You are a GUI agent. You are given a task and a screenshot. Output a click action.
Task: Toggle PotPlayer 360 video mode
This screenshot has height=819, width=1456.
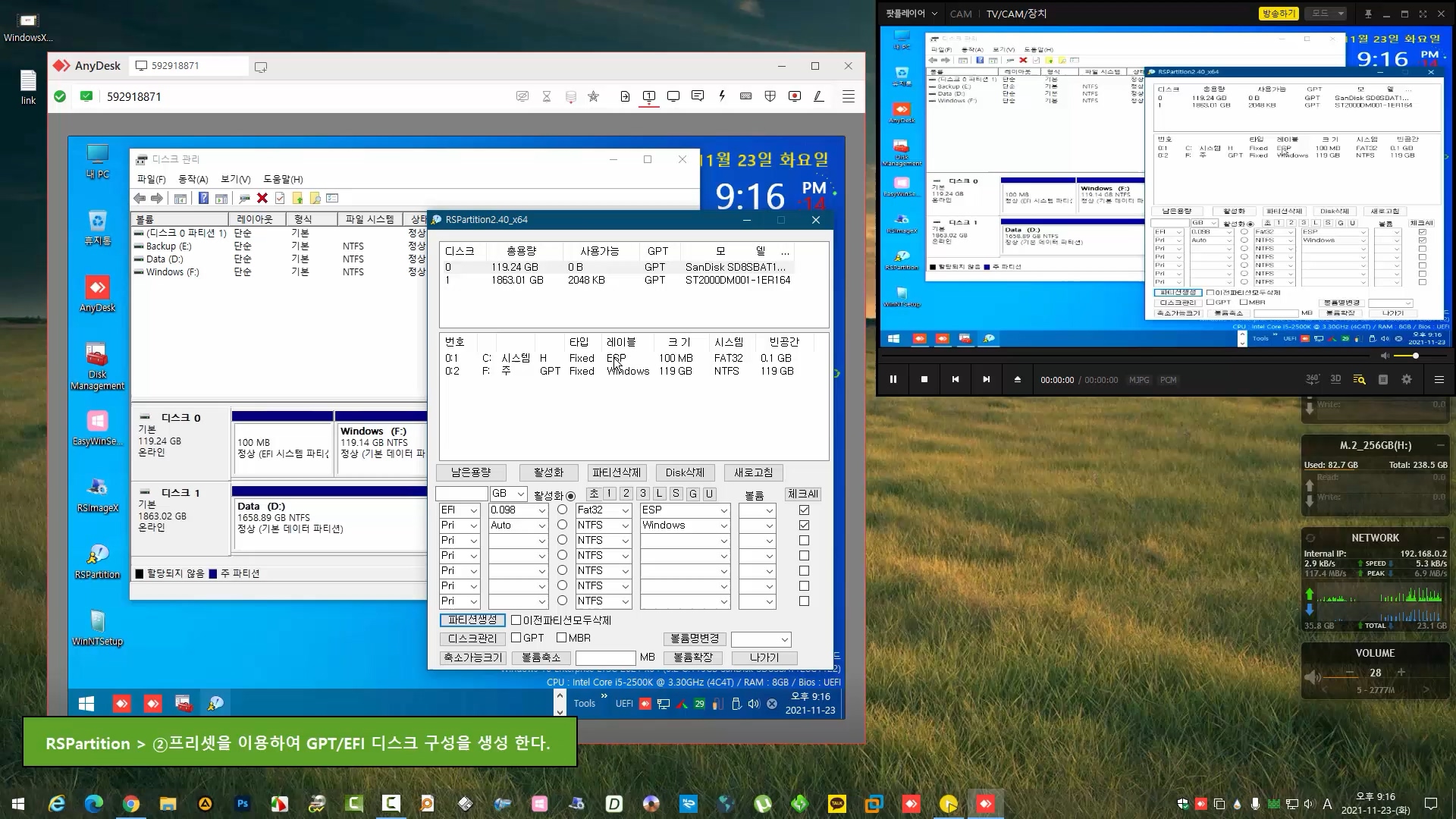tap(1313, 379)
